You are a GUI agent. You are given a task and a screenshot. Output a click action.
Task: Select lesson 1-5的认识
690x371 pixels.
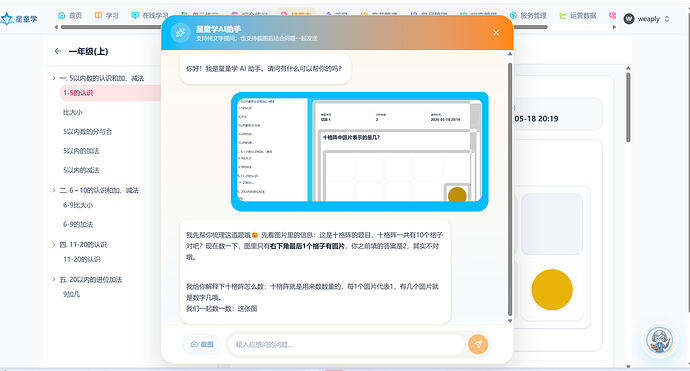tap(110, 93)
